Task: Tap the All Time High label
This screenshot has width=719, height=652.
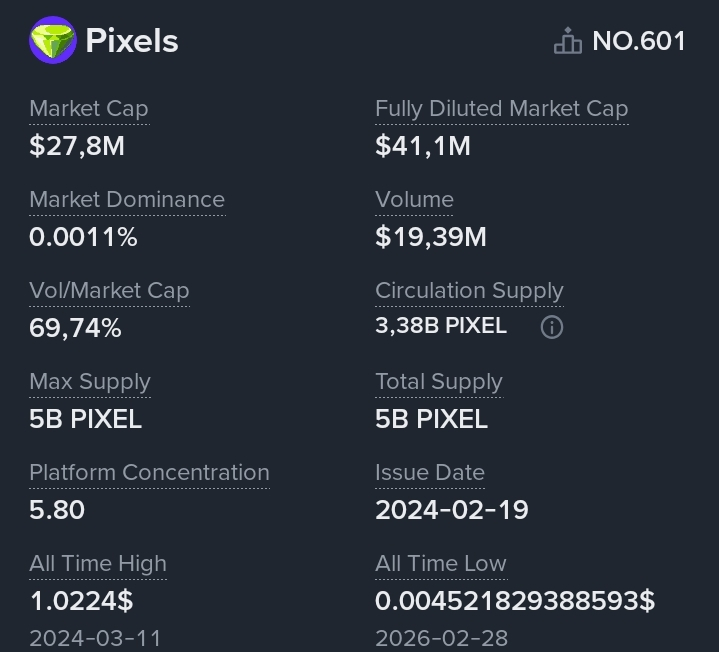Action: point(98,563)
